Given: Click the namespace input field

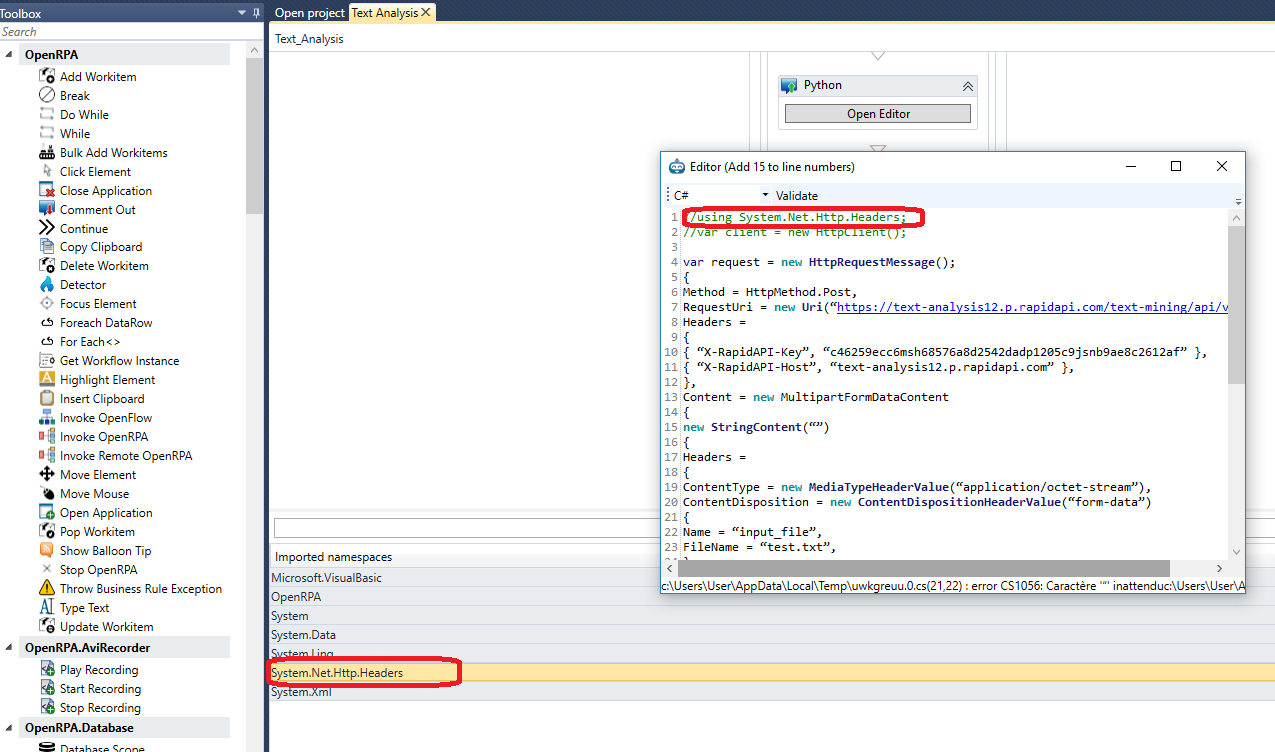Looking at the screenshot, I should coord(465,527).
